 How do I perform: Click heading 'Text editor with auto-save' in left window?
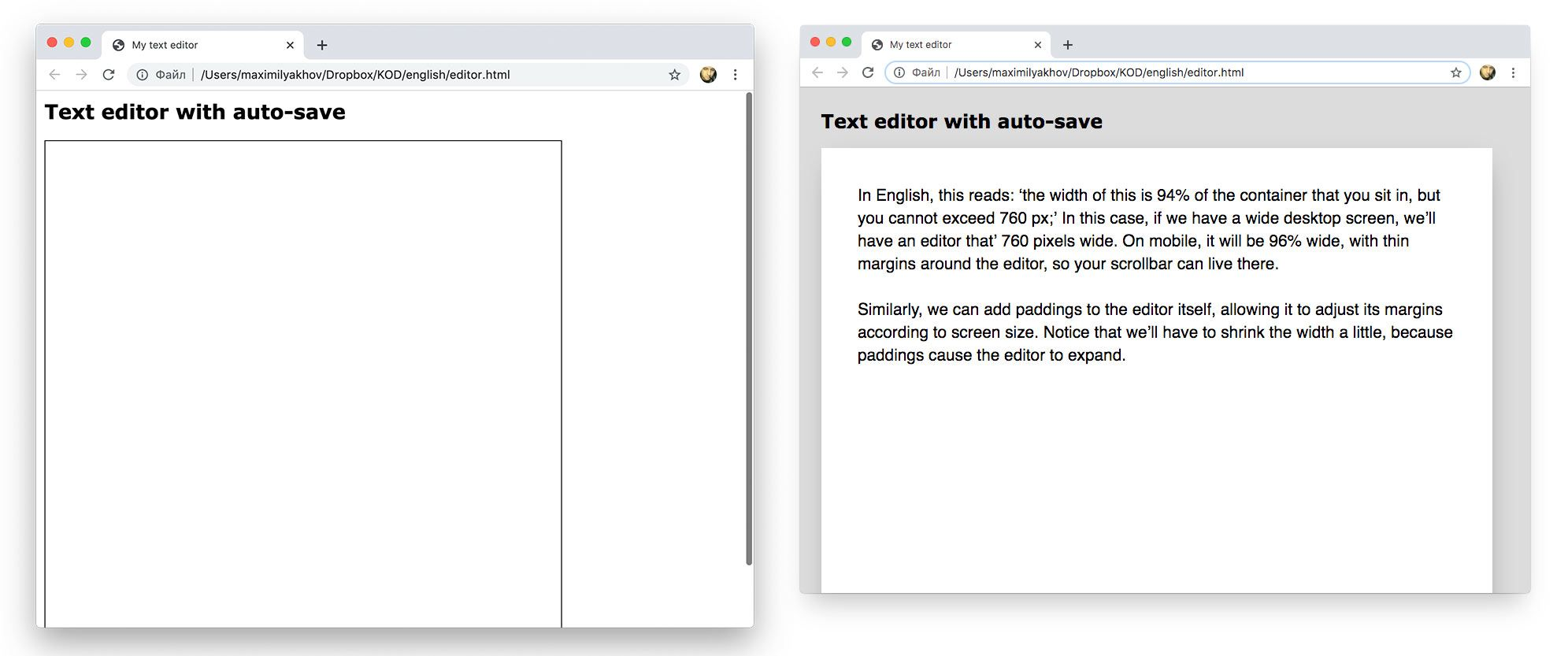point(195,112)
